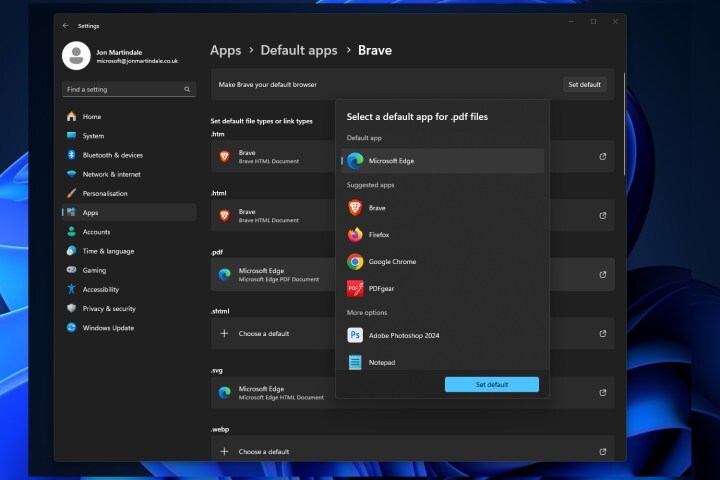Click Choose a default text under .shtml

pos(264,333)
